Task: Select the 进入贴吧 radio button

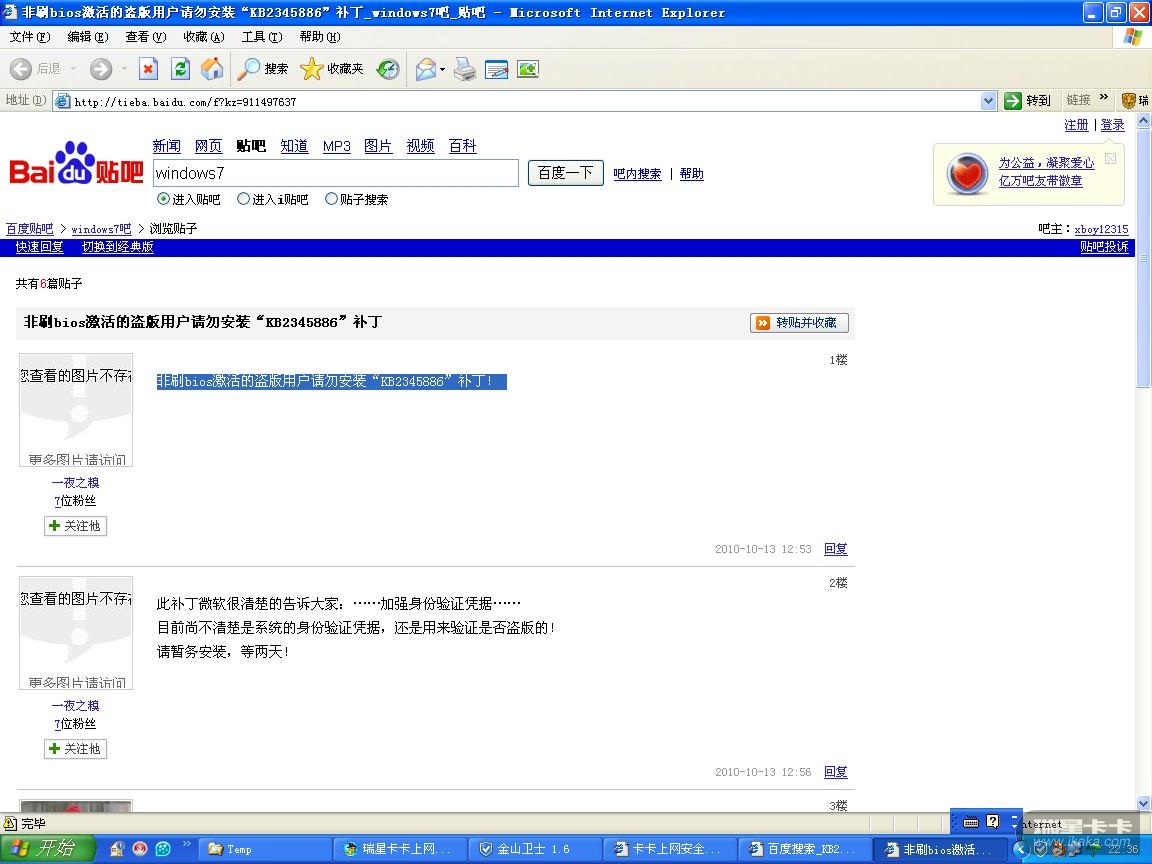Action: pyautogui.click(x=163, y=198)
